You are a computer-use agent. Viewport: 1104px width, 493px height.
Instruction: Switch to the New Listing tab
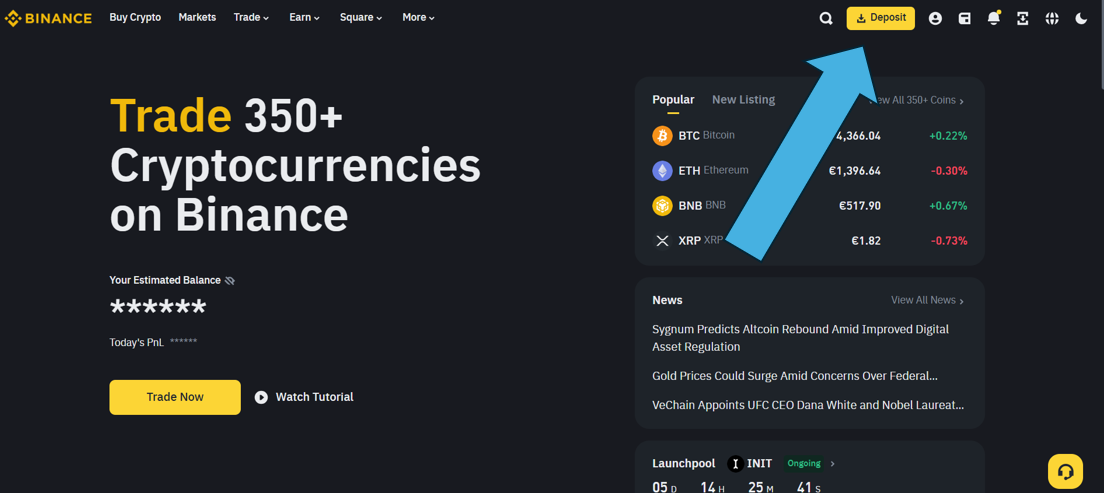743,100
